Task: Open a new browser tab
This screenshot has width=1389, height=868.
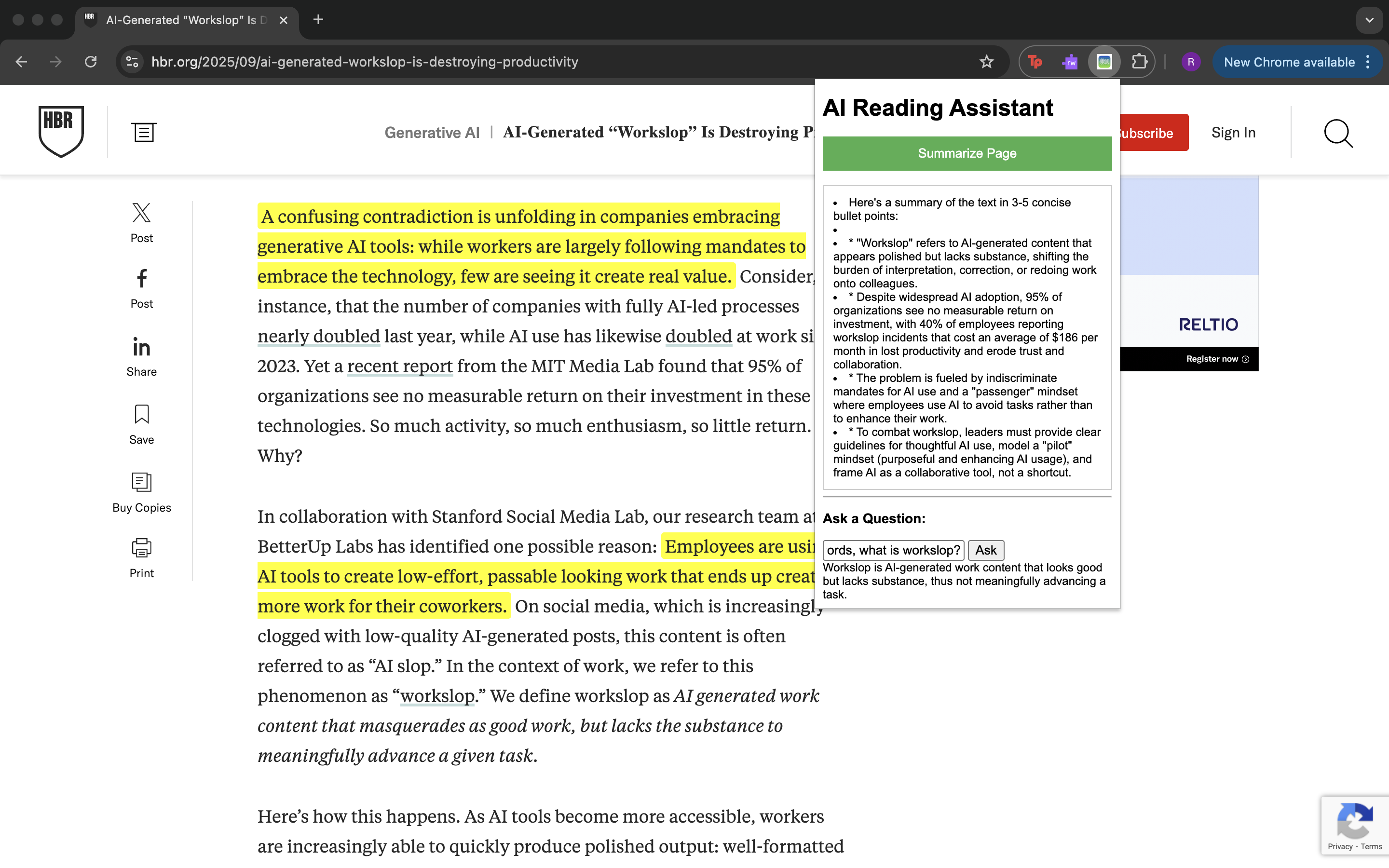Action: pyautogui.click(x=318, y=20)
